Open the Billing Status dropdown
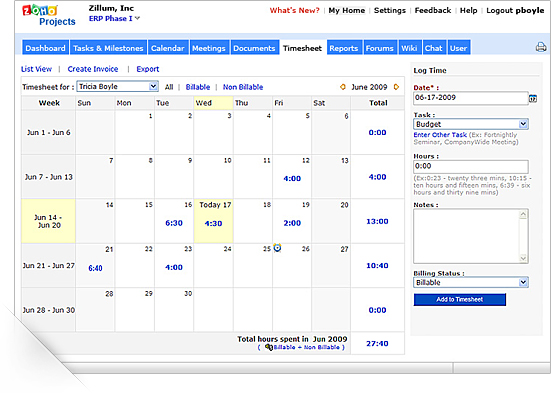This screenshot has width=551, height=393. 471,282
